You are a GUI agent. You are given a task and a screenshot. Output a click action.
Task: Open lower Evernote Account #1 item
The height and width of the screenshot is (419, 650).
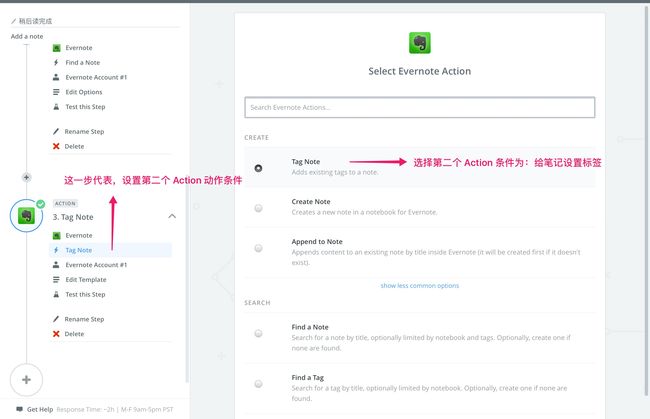pyautogui.click(x=96, y=265)
